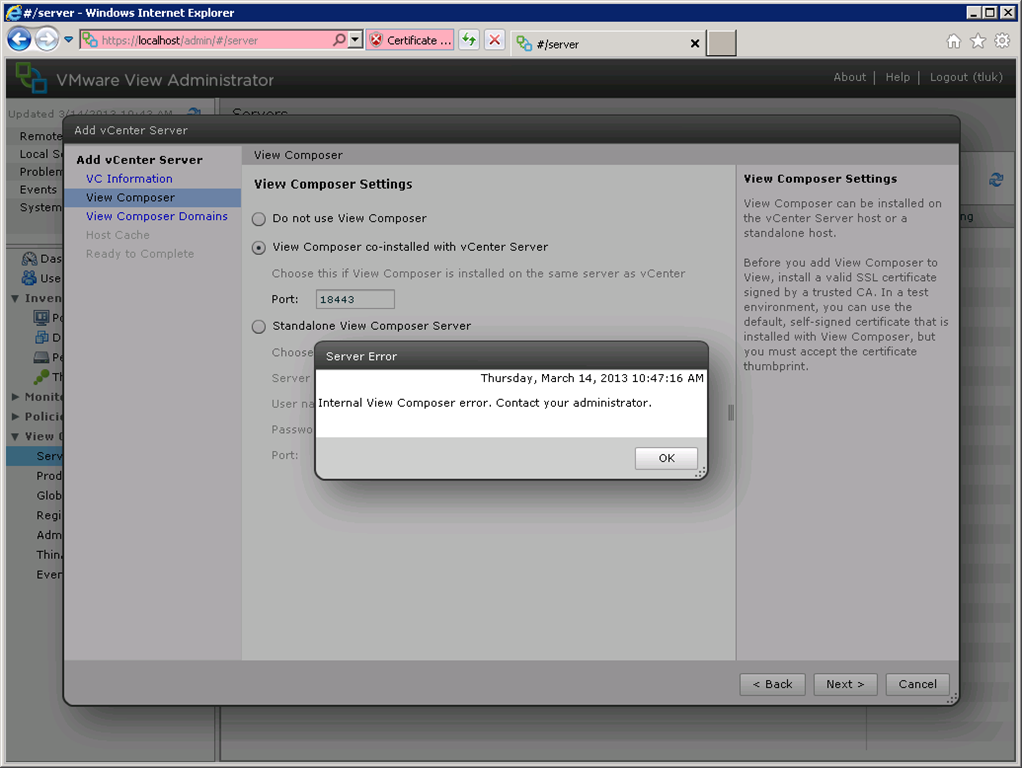The image size is (1022, 768).
Task: Click the Persistent Disks icon under Inventory
Action: [41, 357]
